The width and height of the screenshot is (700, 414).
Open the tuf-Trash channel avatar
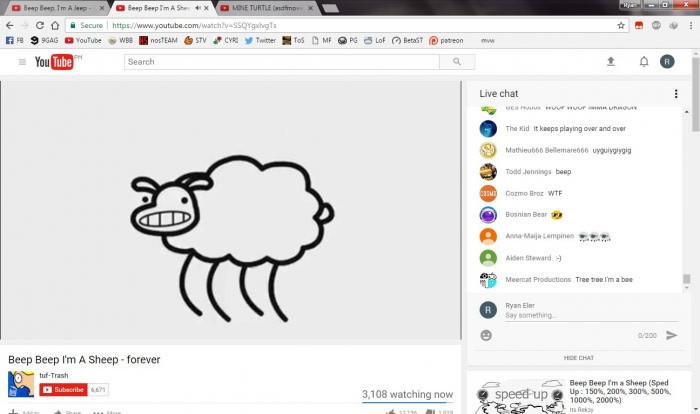tap(21, 384)
